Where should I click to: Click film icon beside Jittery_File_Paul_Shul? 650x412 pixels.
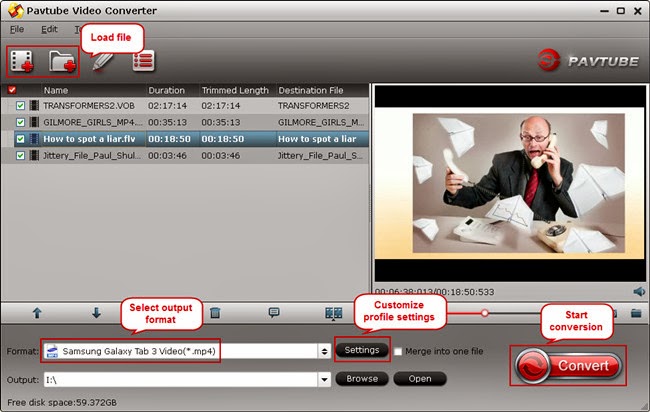point(34,155)
